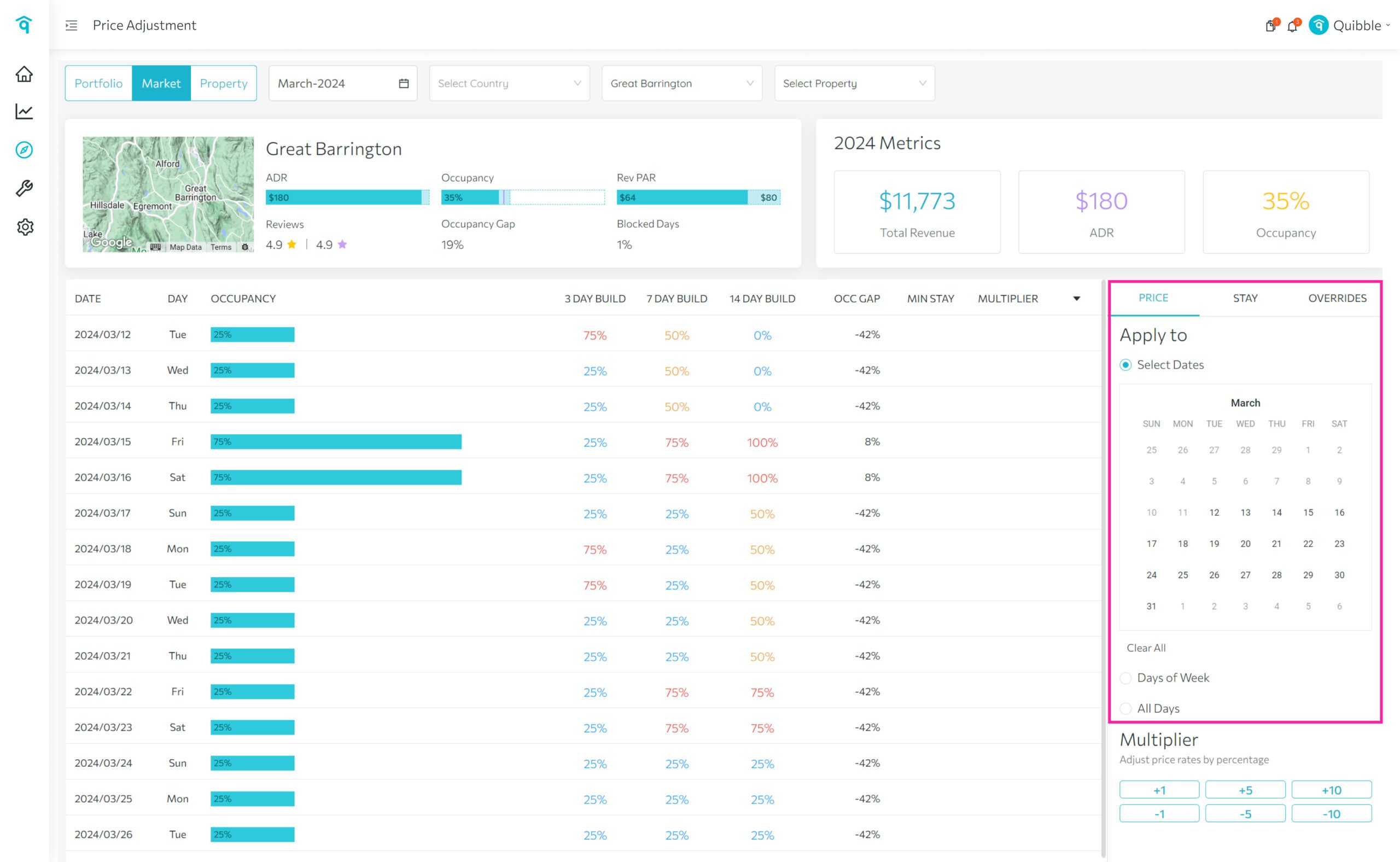1400x862 pixels.
Task: Open the Select Country dropdown
Action: click(509, 83)
